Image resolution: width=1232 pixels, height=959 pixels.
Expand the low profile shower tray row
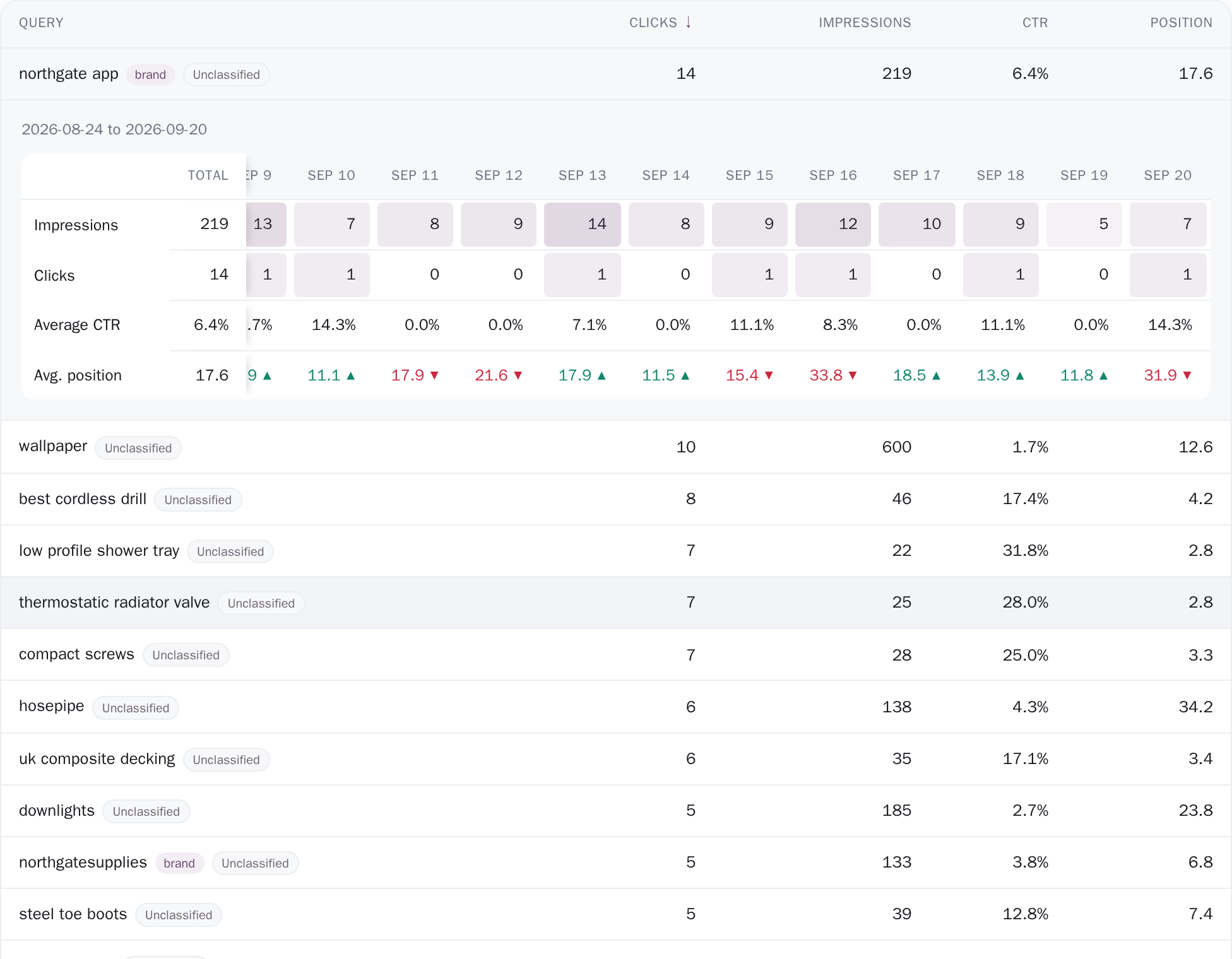[x=616, y=550]
